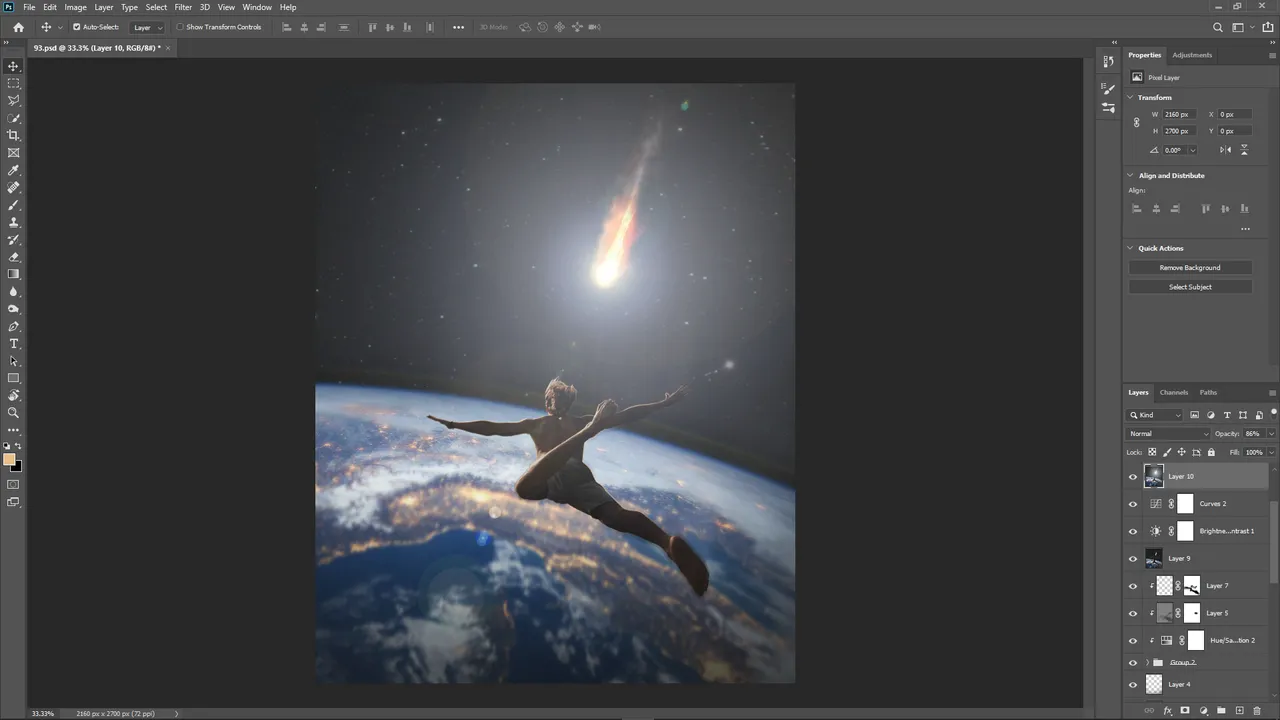Open the Opacity slider dropdown arrow
Image resolution: width=1280 pixels, height=720 pixels.
[1271, 434]
